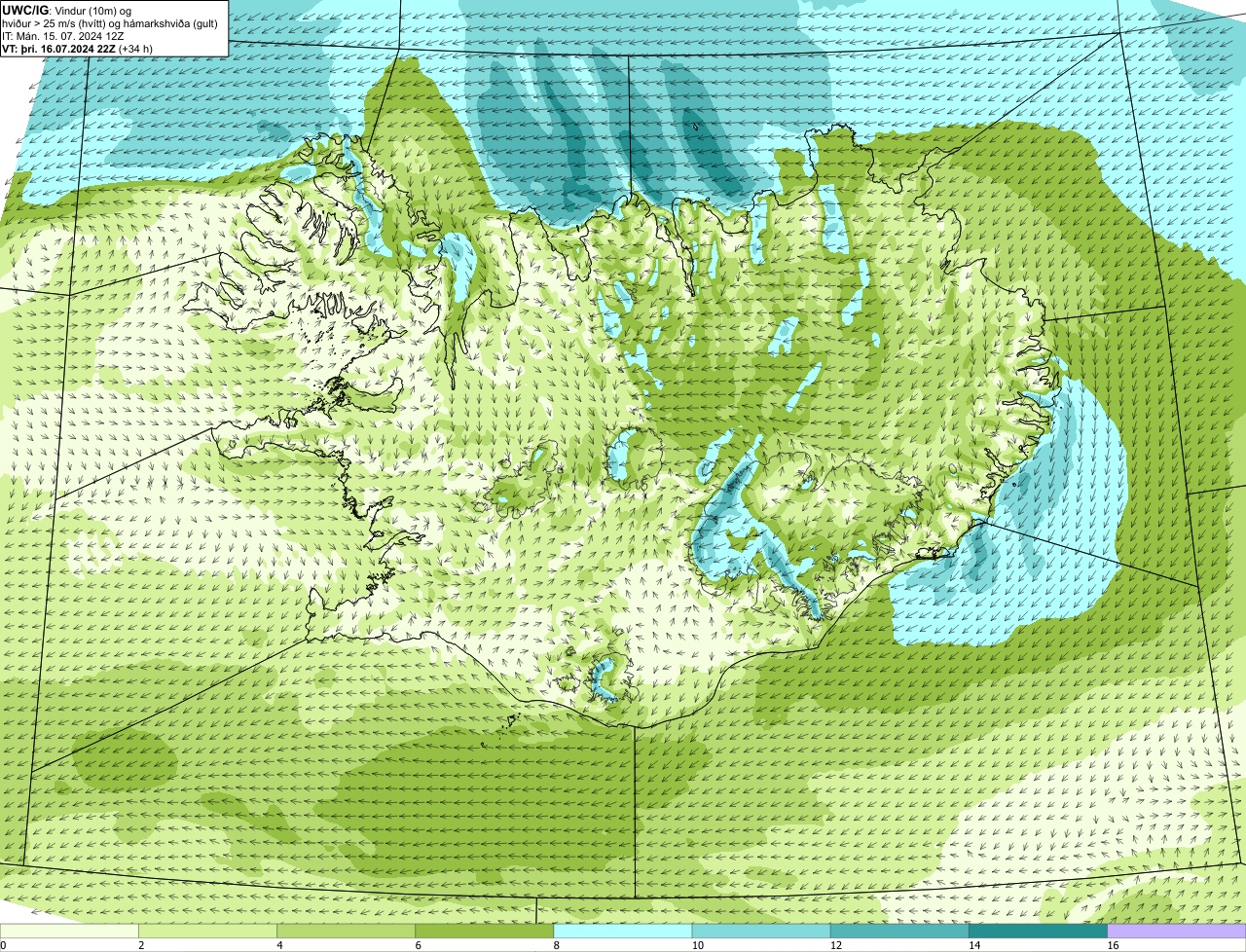Click the 4–6 m/s green legend swatch
The height and width of the screenshot is (952, 1246).
coord(347,932)
